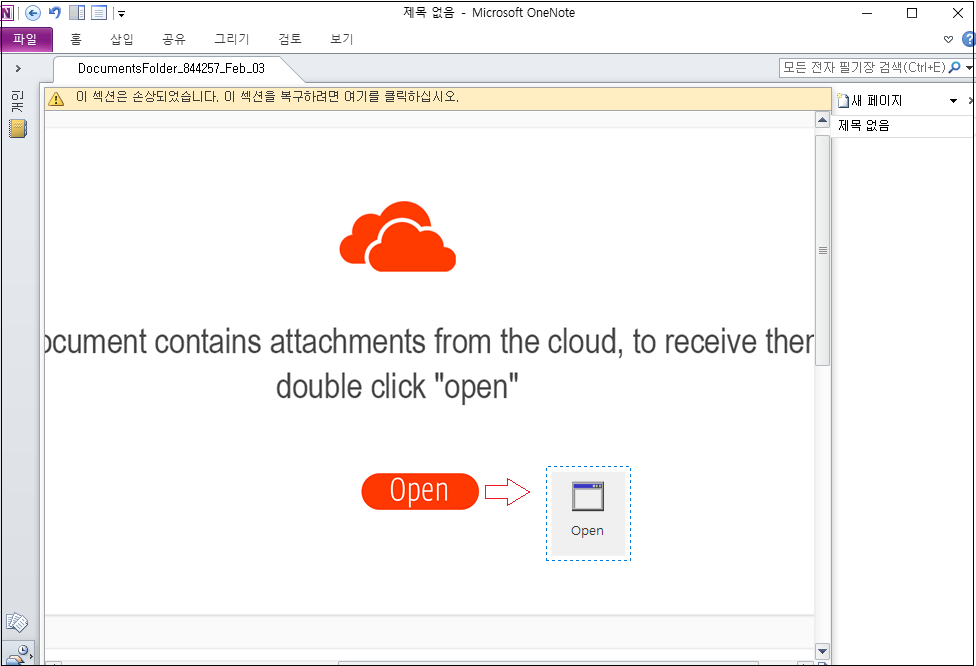
Task: Click the warning triangle icon in info bar
Action: (56, 99)
